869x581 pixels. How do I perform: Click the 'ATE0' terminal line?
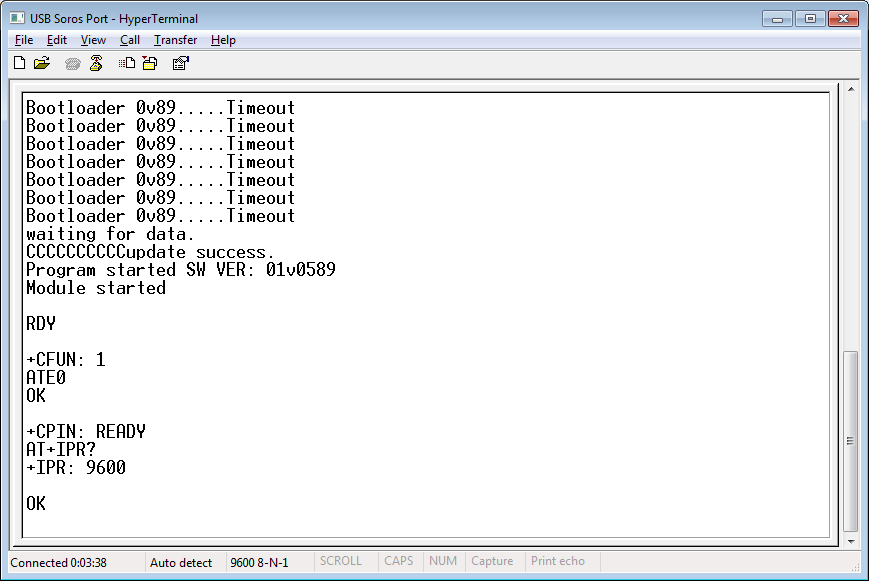[46, 378]
